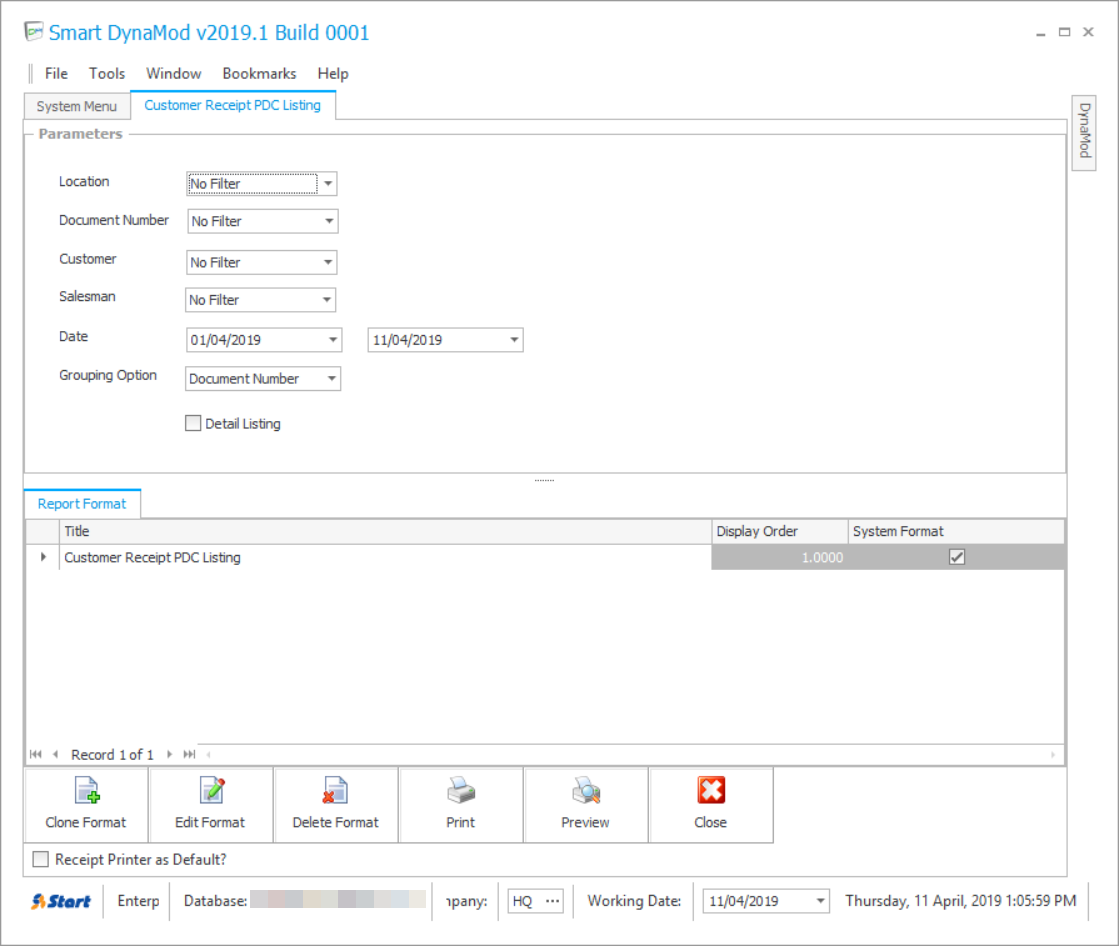1119x946 pixels.
Task: Click the company ellipsis browse button
Action: pos(552,901)
